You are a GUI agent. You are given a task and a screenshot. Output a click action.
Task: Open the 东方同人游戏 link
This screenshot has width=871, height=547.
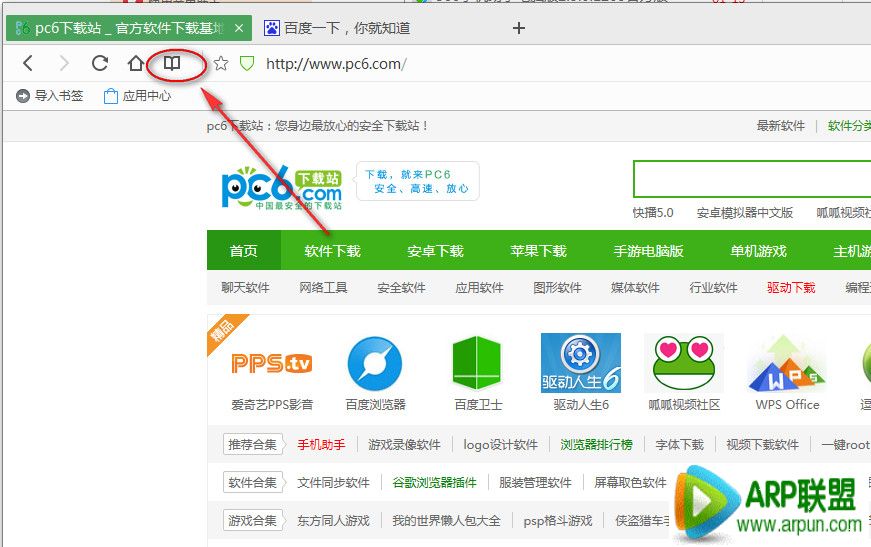pos(333,521)
